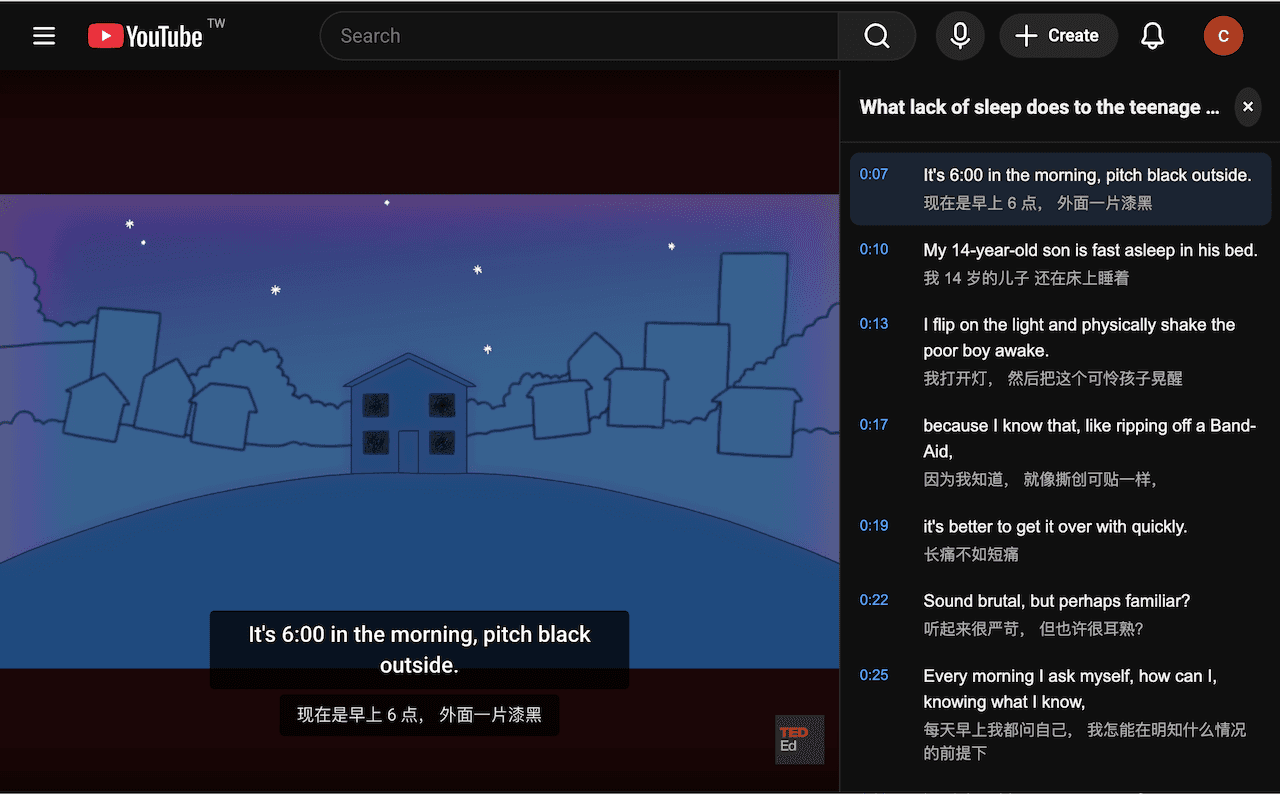
Task: Jump to the 0:07 transcript timestamp
Action: [874, 174]
